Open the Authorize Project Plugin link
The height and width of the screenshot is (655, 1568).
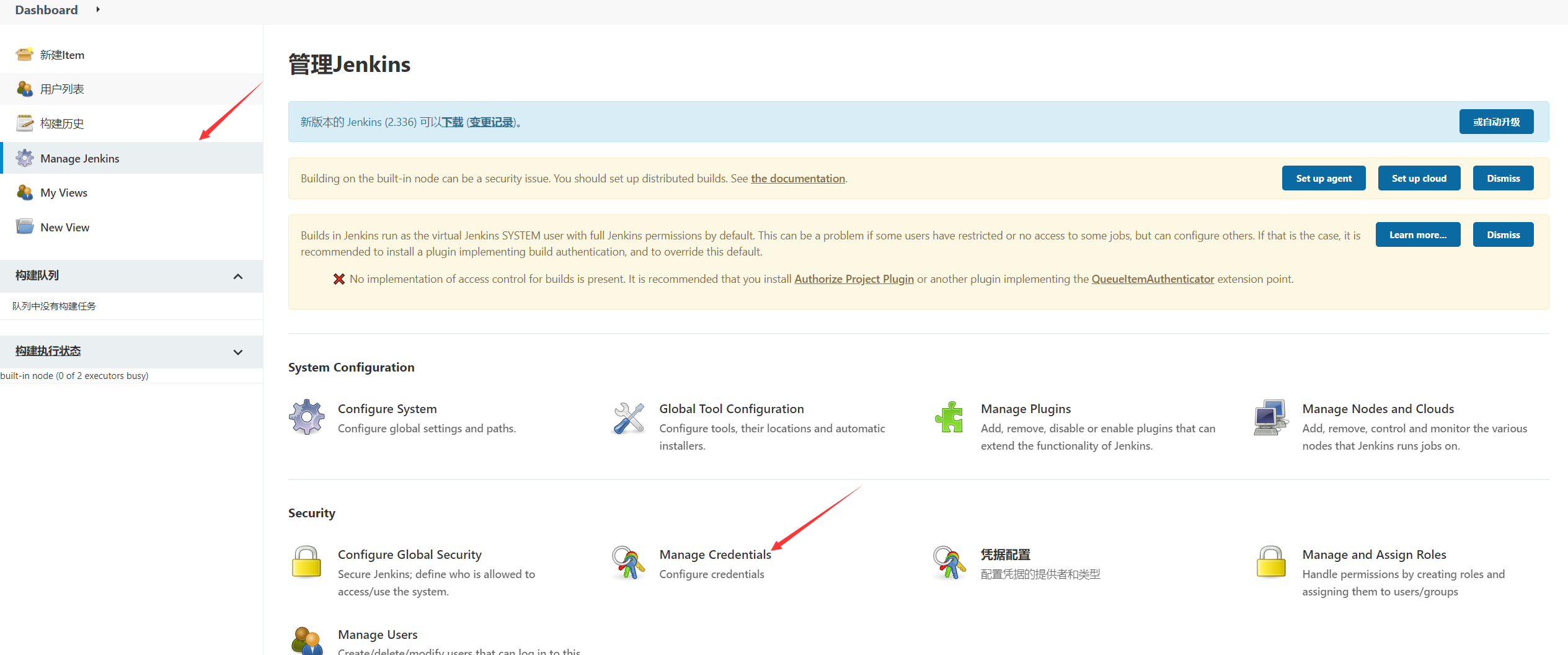[x=854, y=279]
